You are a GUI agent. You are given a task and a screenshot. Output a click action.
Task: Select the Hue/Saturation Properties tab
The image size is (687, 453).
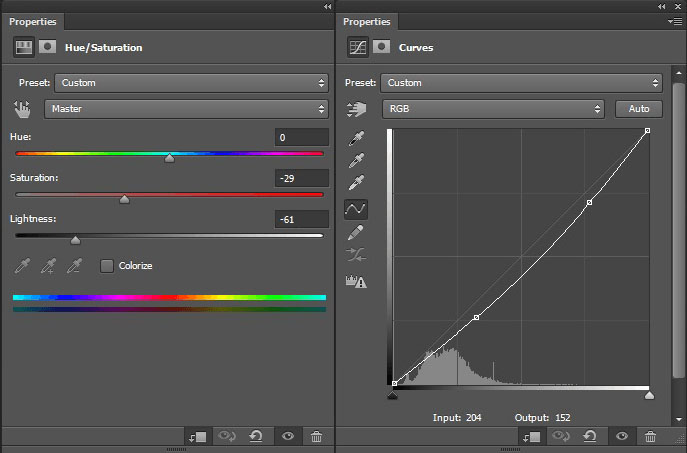33,21
